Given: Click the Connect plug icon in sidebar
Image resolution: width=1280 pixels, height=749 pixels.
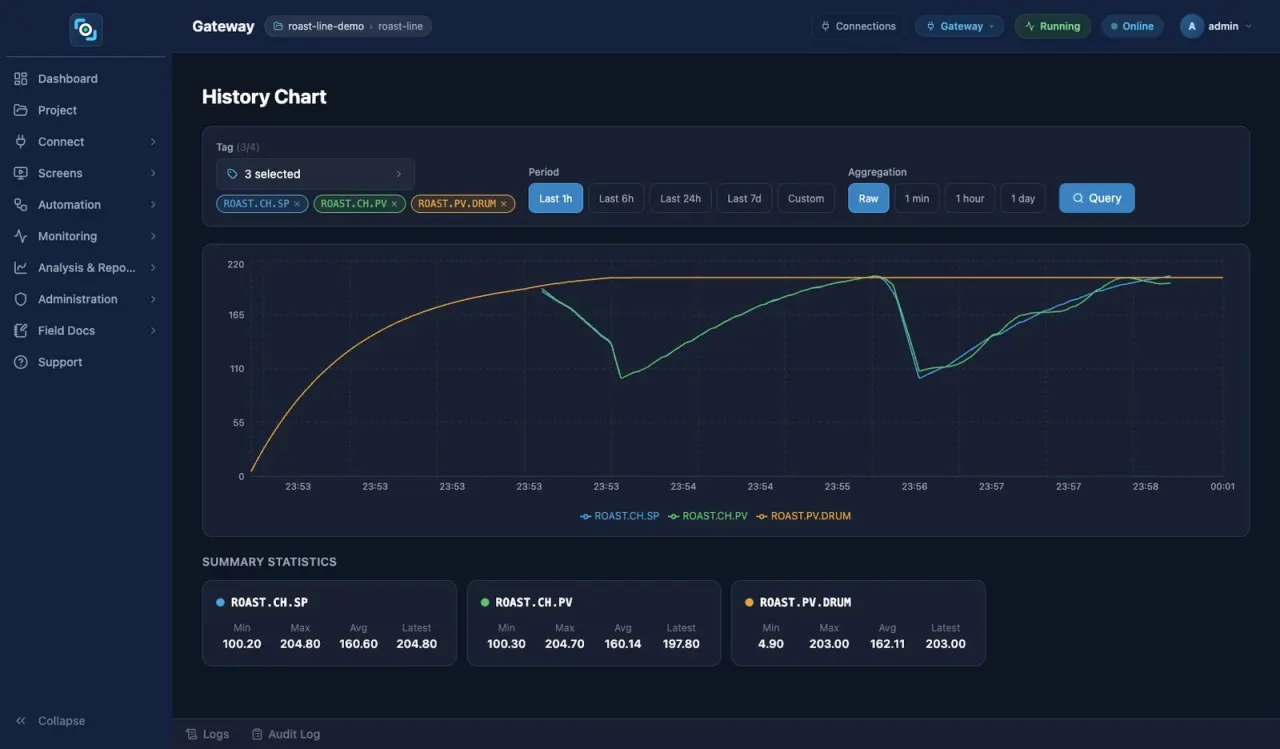Looking at the screenshot, I should 20,142.
